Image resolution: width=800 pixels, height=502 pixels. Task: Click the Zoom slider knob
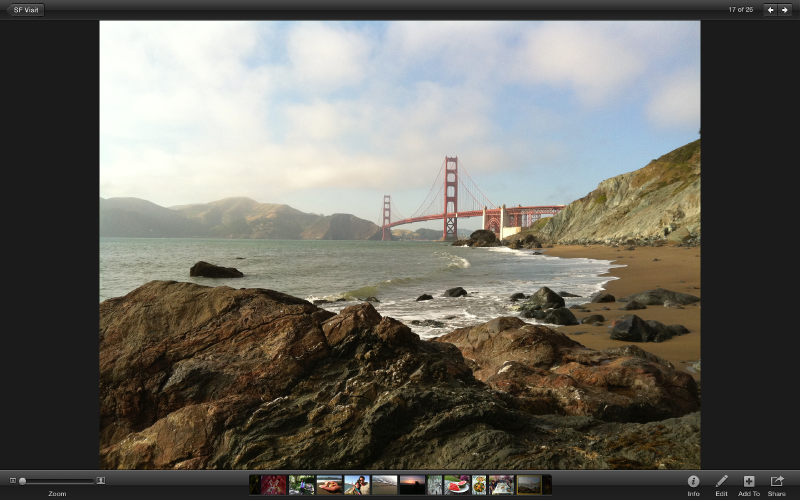[x=22, y=481]
